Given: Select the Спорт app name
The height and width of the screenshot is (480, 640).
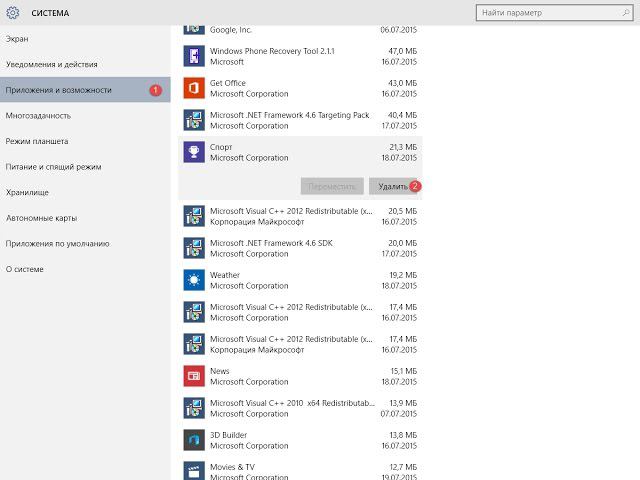Looking at the screenshot, I should (x=221, y=147).
